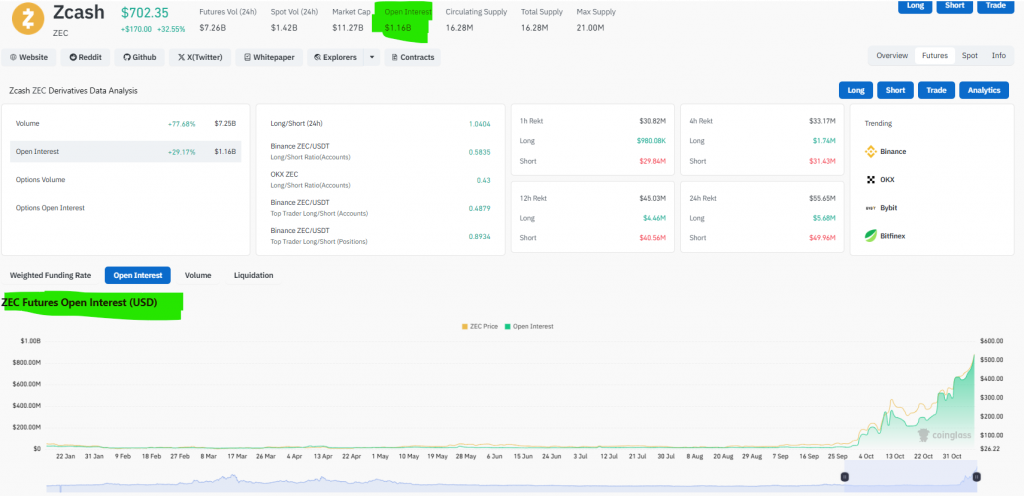Switch to the Spot tab
This screenshot has height=496, width=1024.
(x=969, y=56)
